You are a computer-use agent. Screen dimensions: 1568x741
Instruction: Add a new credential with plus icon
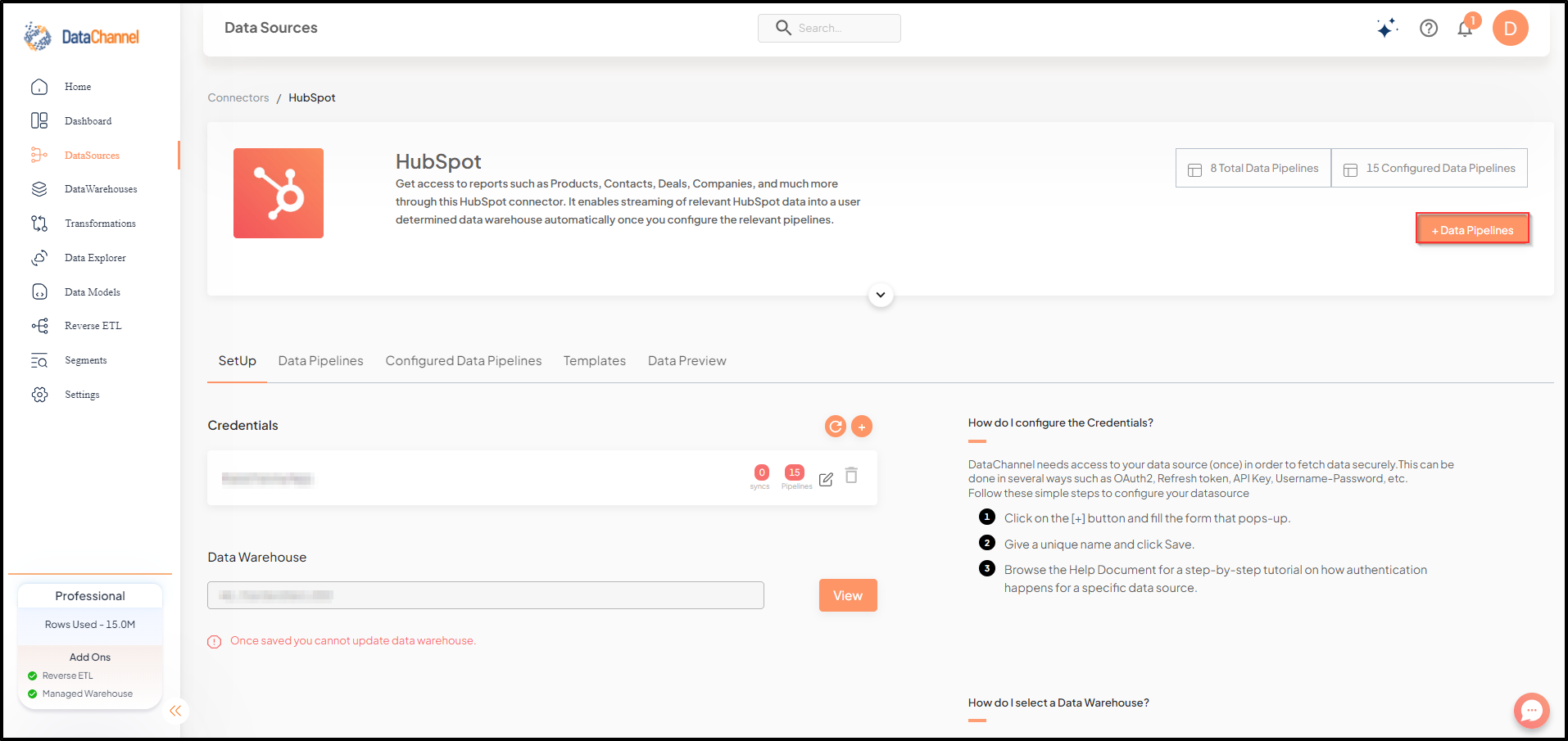pyautogui.click(x=862, y=426)
